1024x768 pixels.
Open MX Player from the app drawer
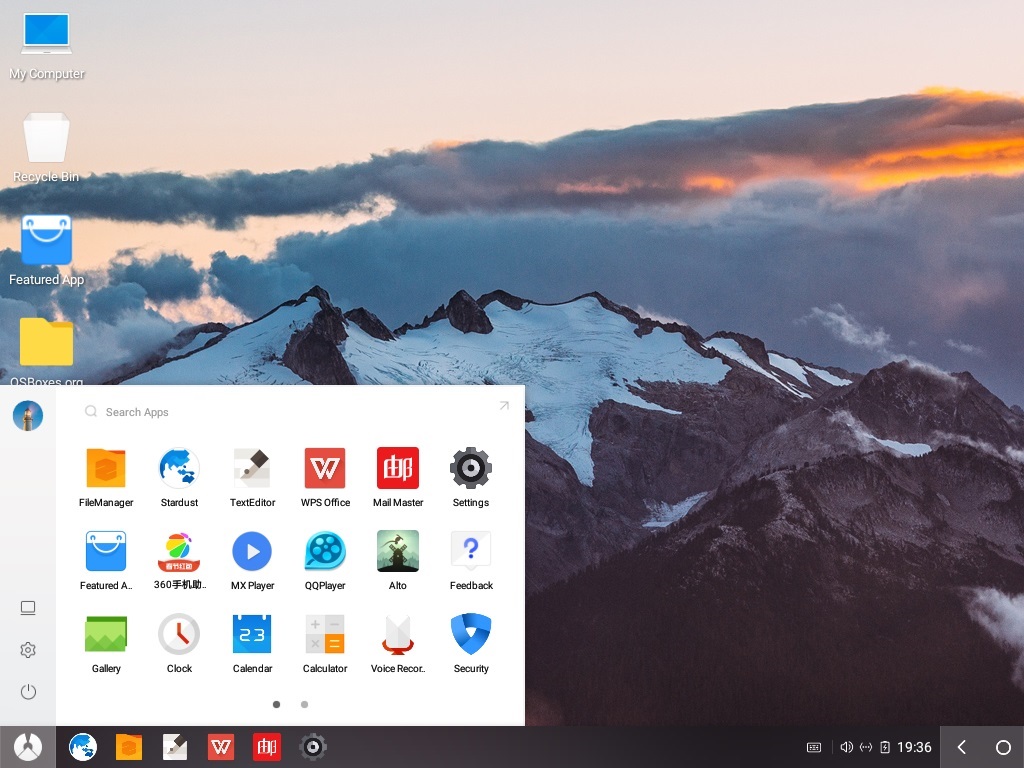point(252,551)
